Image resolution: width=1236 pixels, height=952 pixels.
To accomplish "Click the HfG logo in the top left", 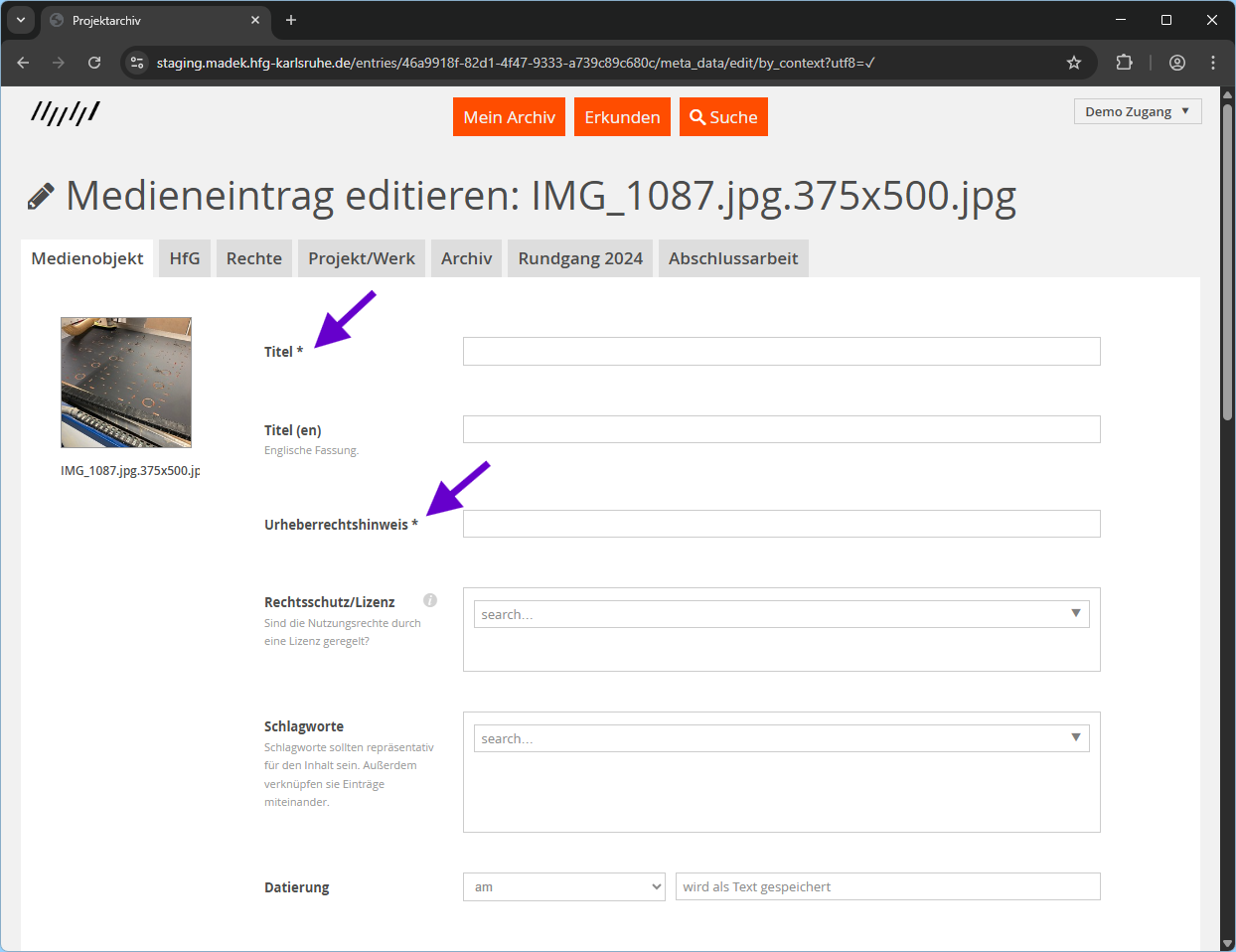I will click(65, 112).
